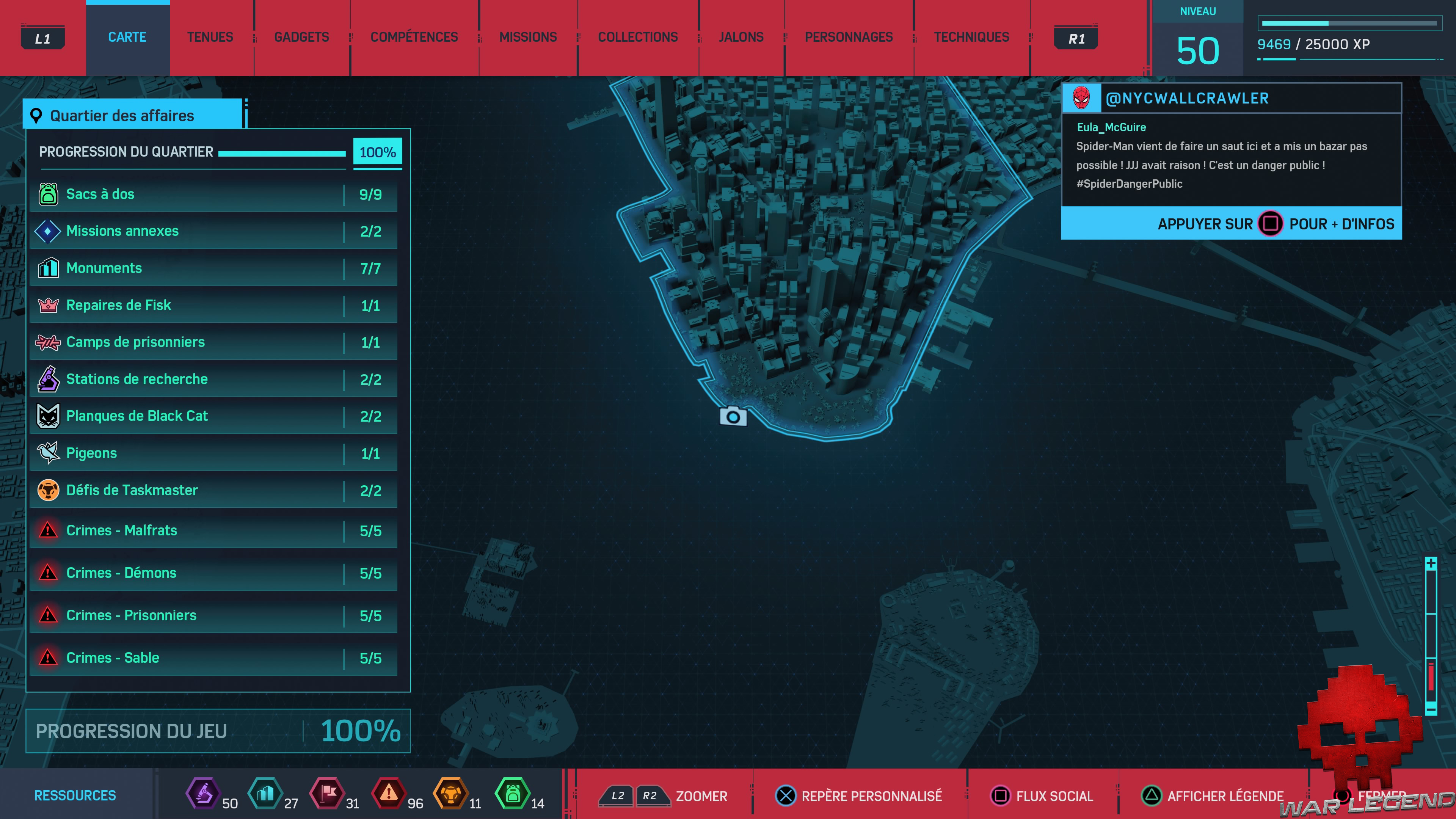
Task: Open the TENUES tab
Action: pyautogui.click(x=210, y=37)
